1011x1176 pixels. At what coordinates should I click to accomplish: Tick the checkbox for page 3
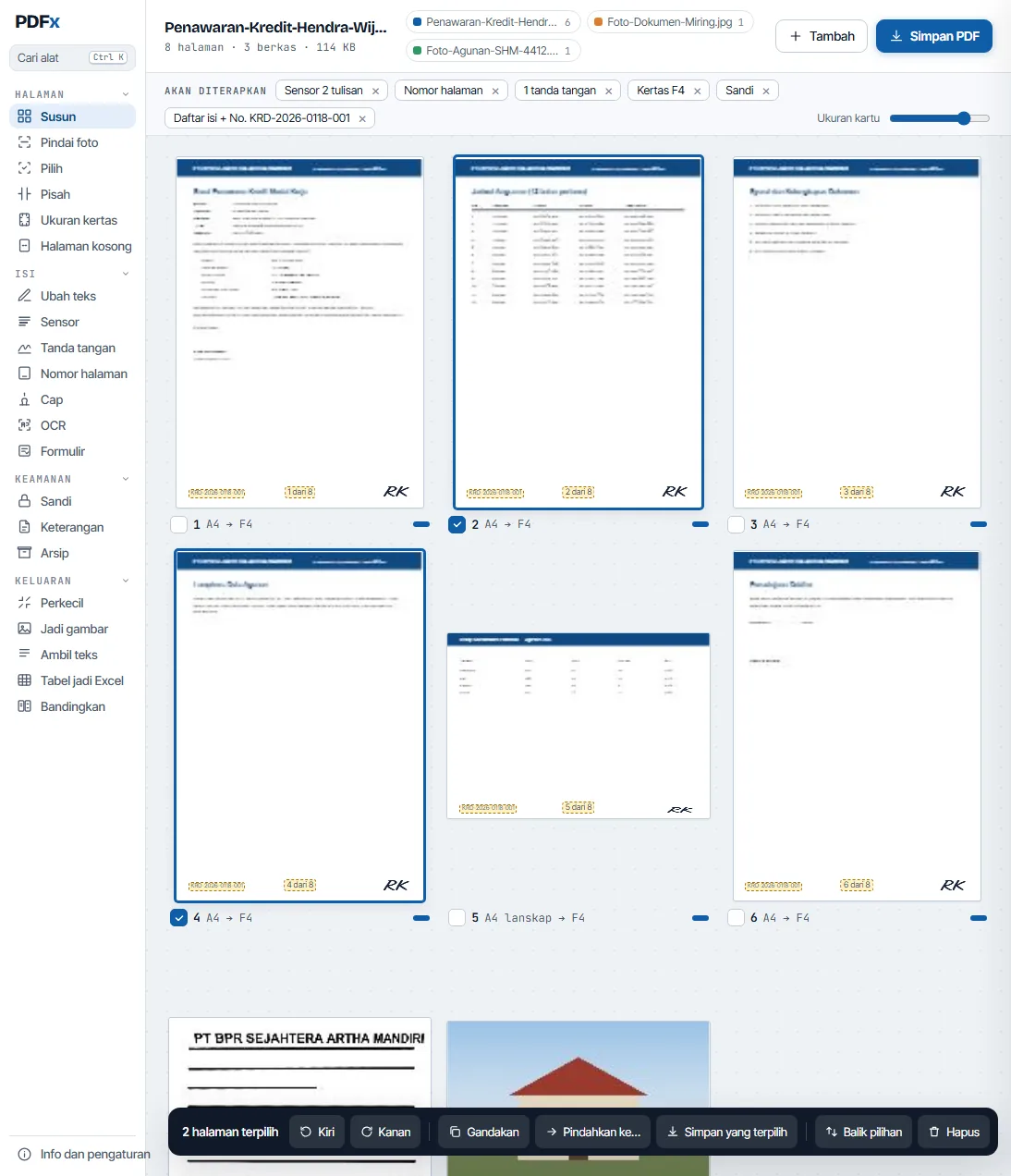[x=736, y=524]
